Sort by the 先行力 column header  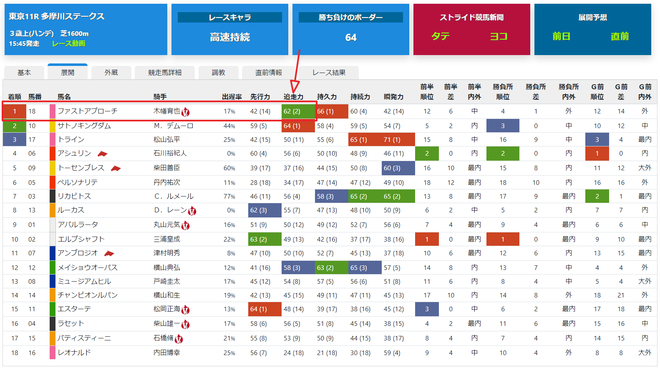coord(260,97)
